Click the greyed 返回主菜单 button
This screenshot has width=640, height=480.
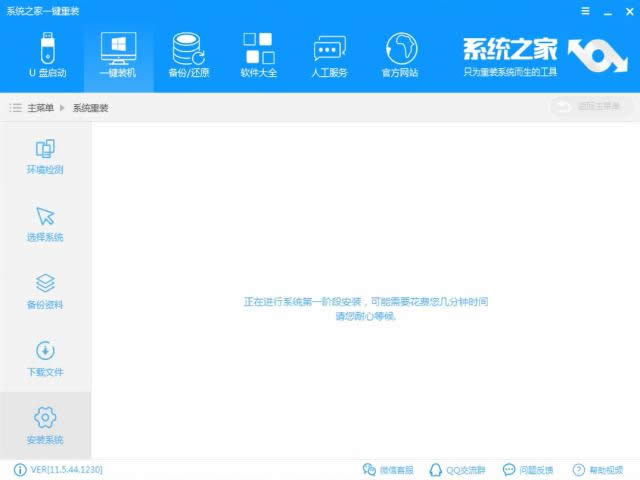(592, 107)
